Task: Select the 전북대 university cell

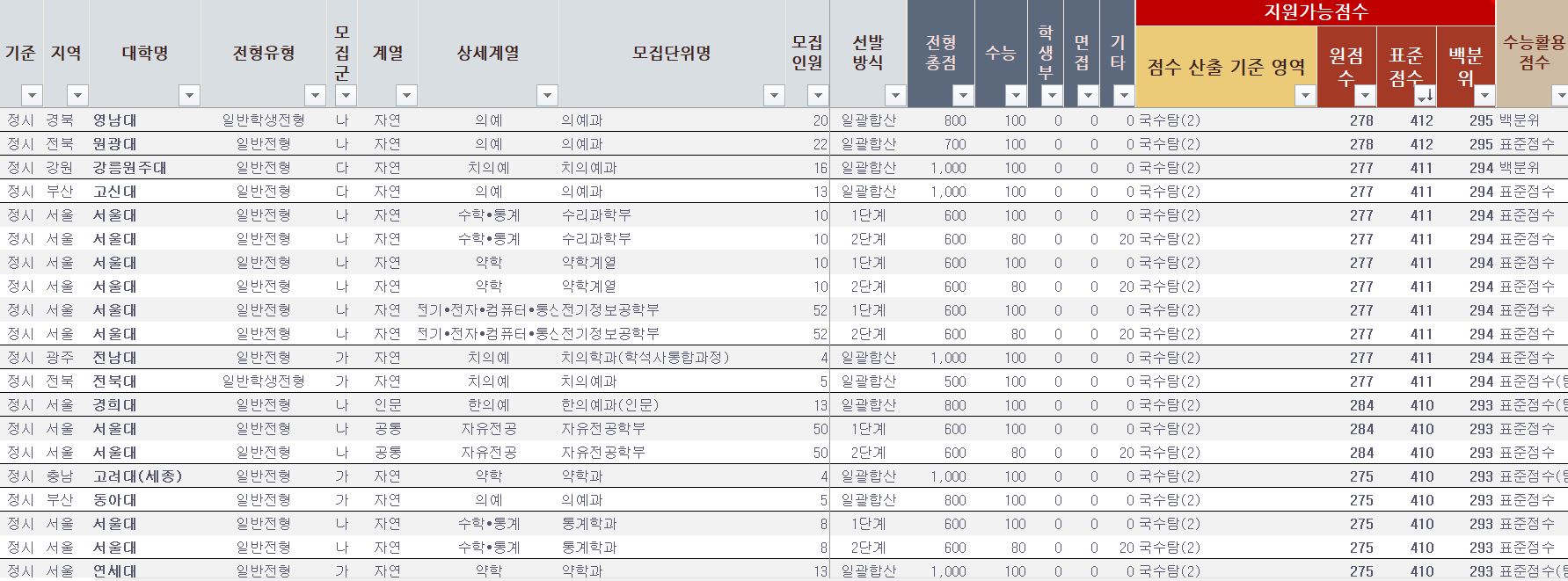Action: [x=145, y=381]
